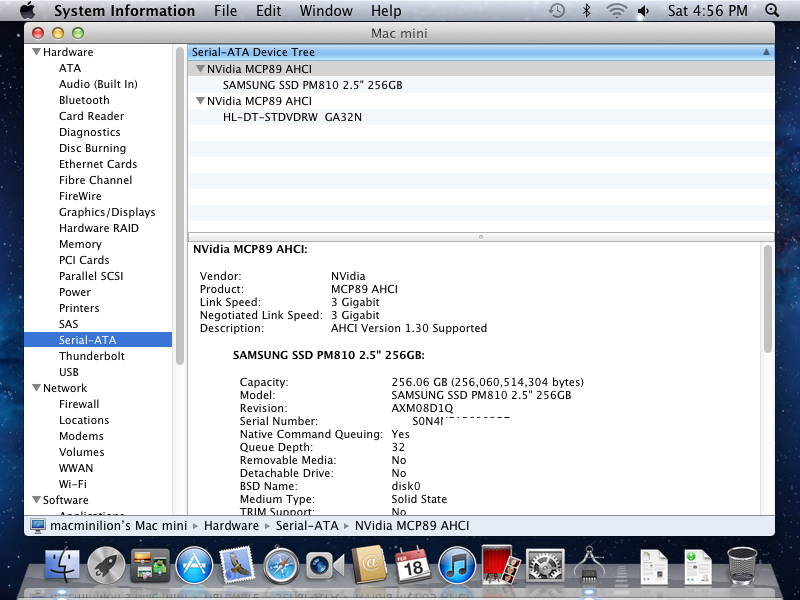Launch iTunes music note icon
800x600 pixels.
[457, 565]
